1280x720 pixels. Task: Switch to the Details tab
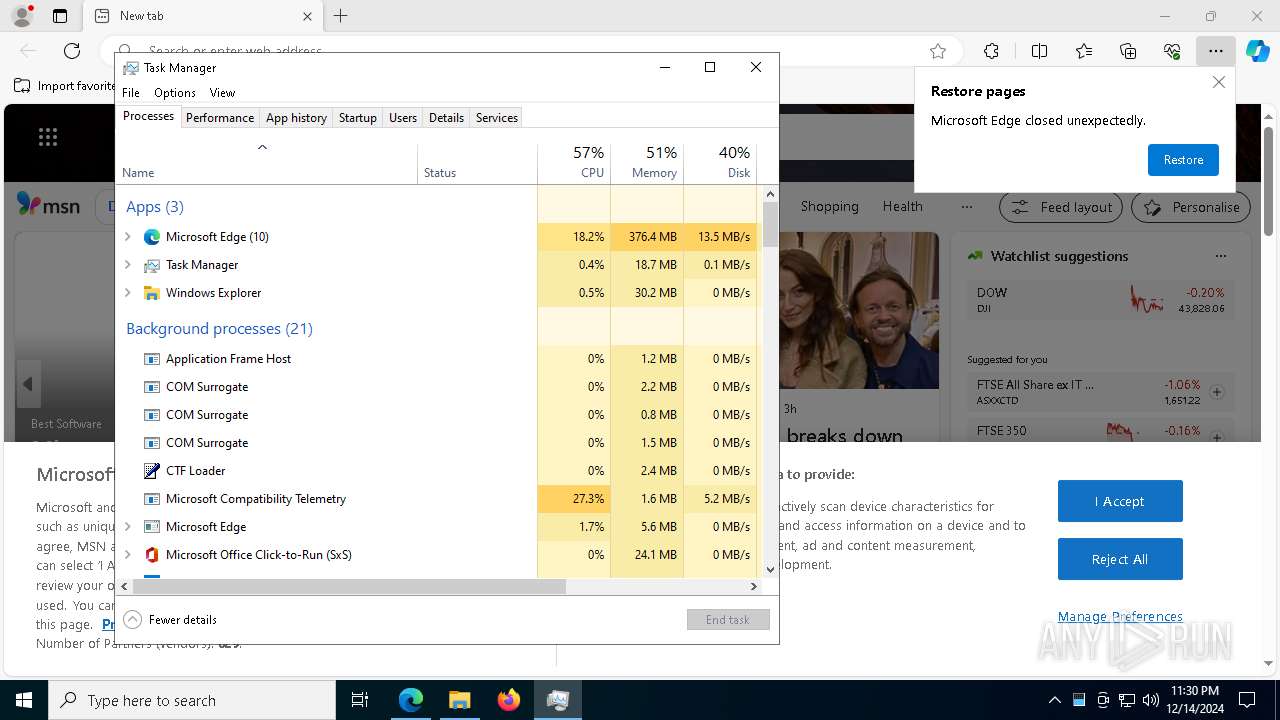point(446,118)
